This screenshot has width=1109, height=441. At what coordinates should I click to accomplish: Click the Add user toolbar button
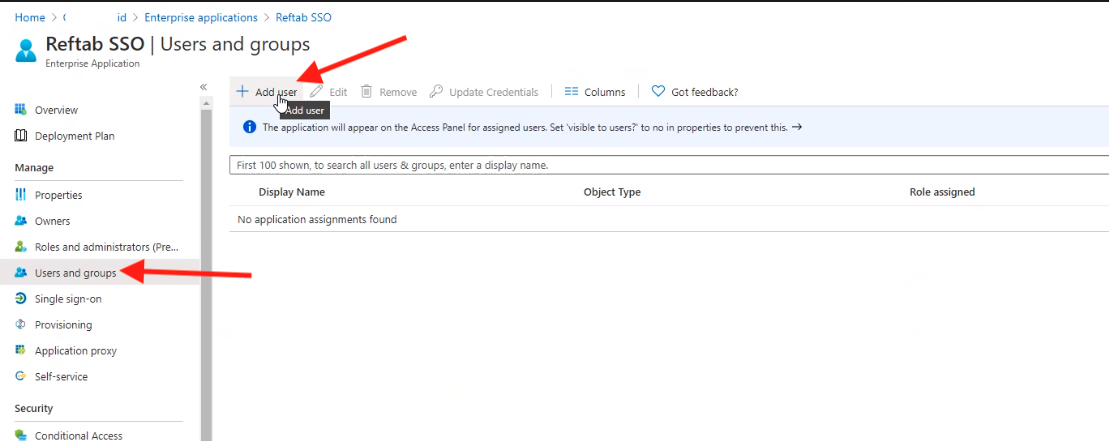click(x=267, y=92)
